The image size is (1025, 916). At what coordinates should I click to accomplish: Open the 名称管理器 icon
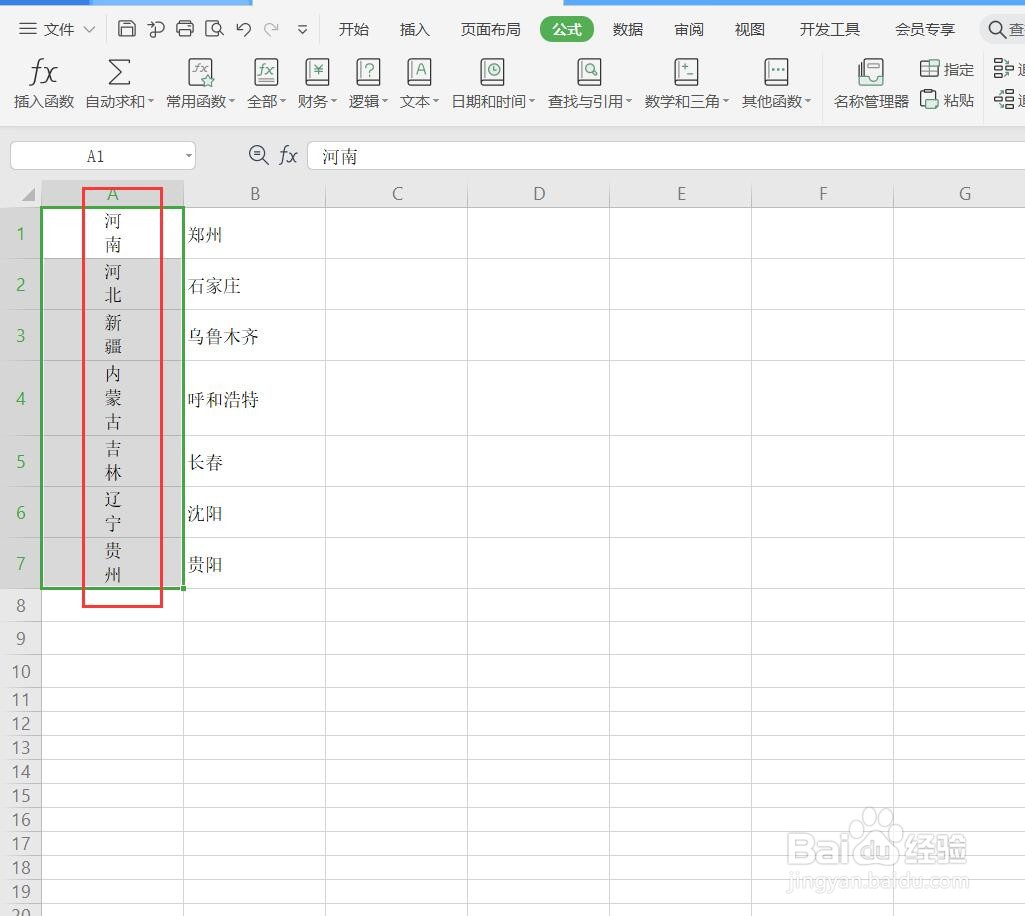tap(871, 72)
